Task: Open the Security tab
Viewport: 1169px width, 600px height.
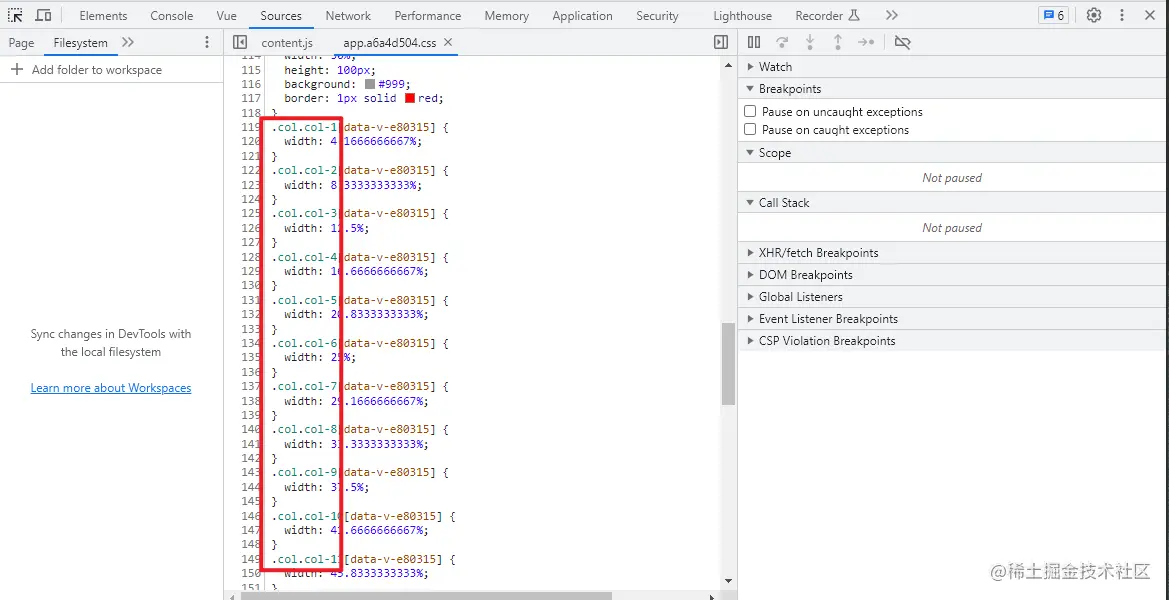Action: tap(658, 16)
